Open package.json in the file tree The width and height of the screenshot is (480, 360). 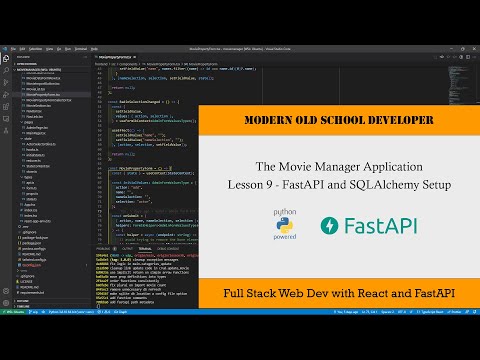tap(32, 243)
